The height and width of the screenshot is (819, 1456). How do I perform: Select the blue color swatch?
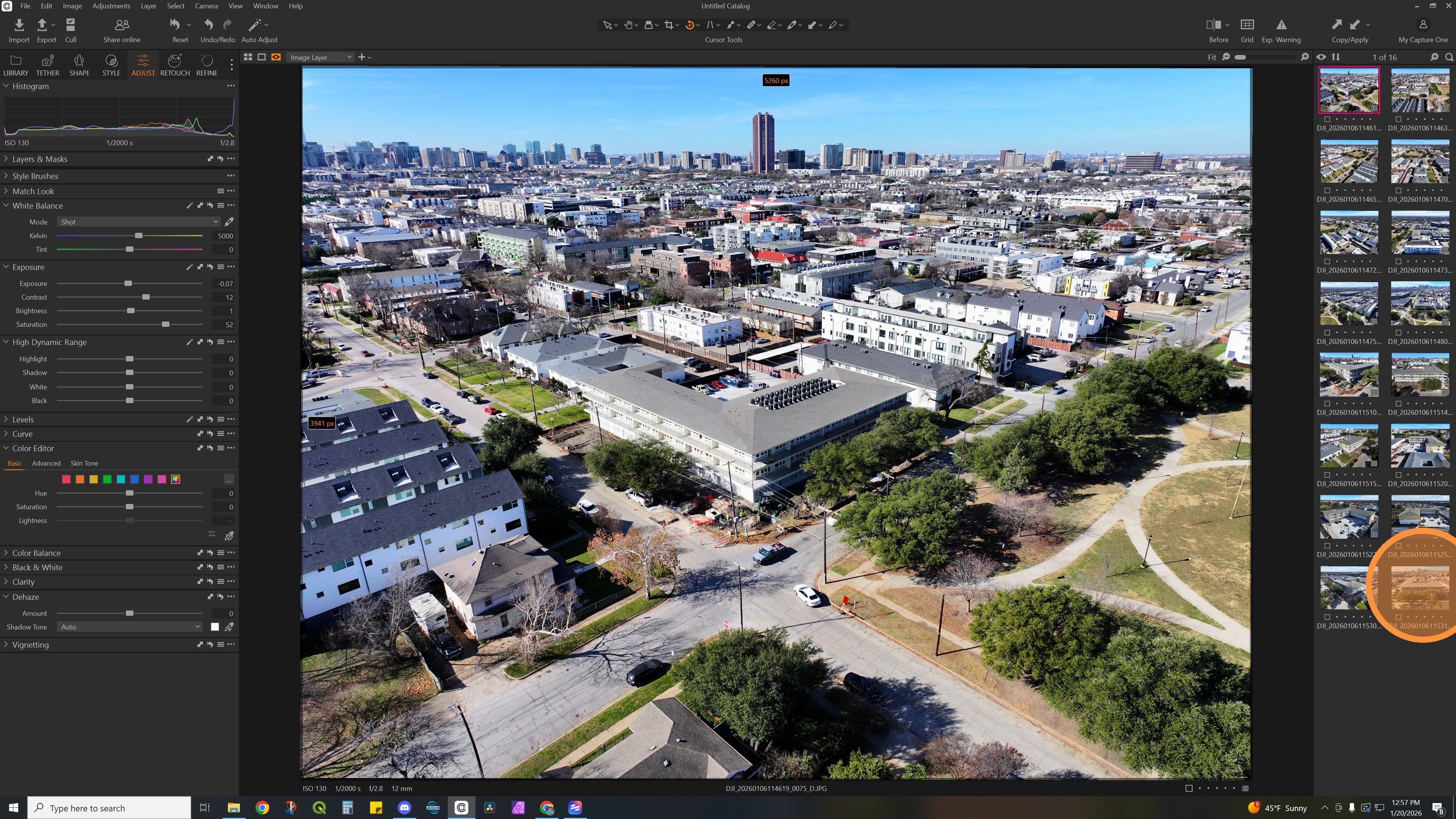(135, 479)
